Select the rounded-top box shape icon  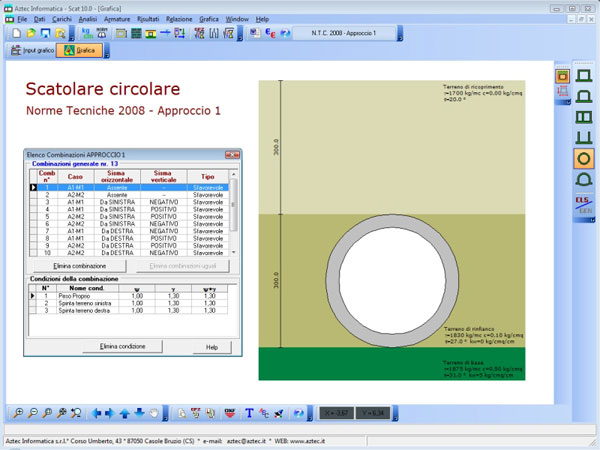[584, 96]
